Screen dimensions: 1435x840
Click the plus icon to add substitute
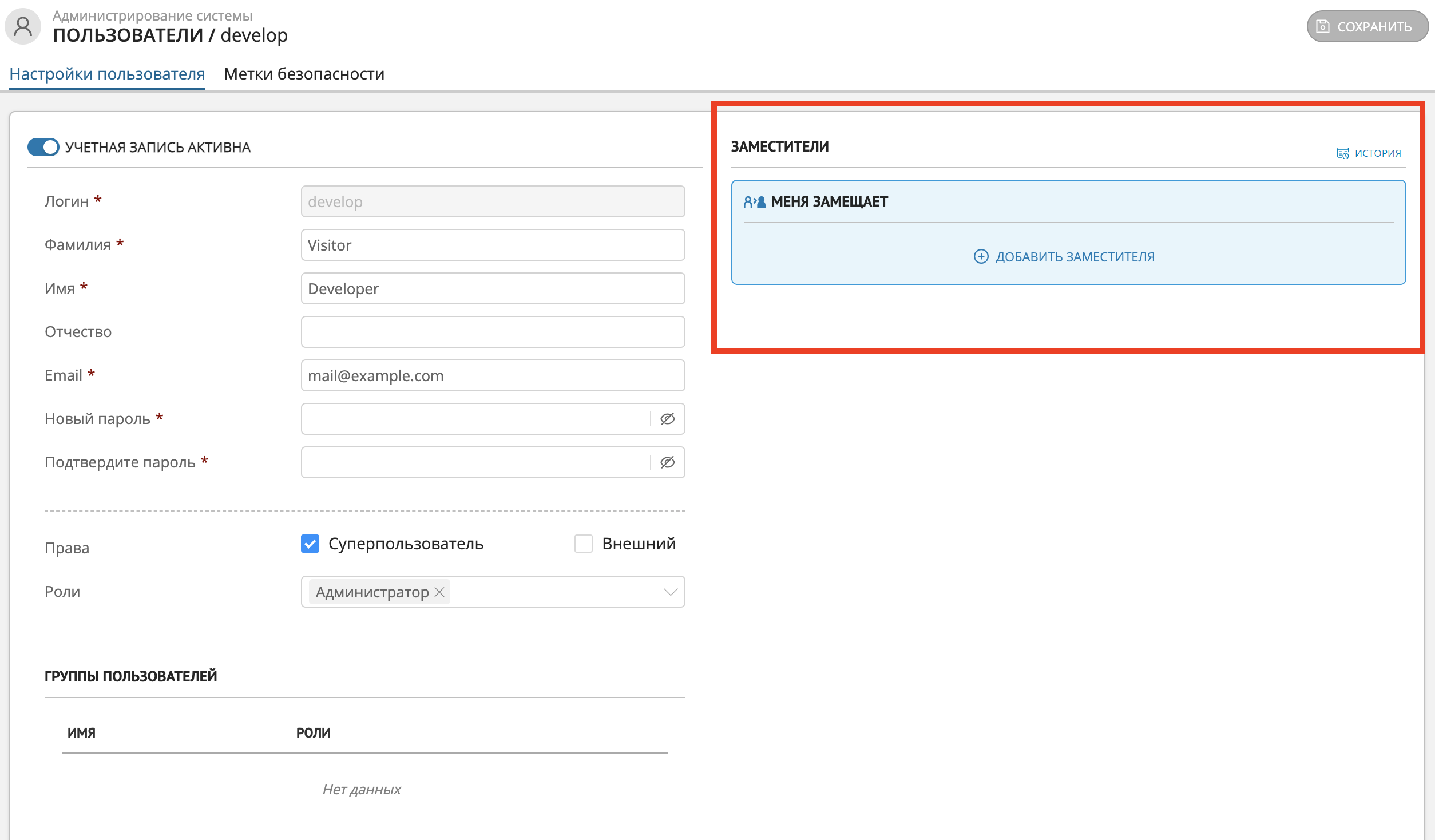[981, 256]
